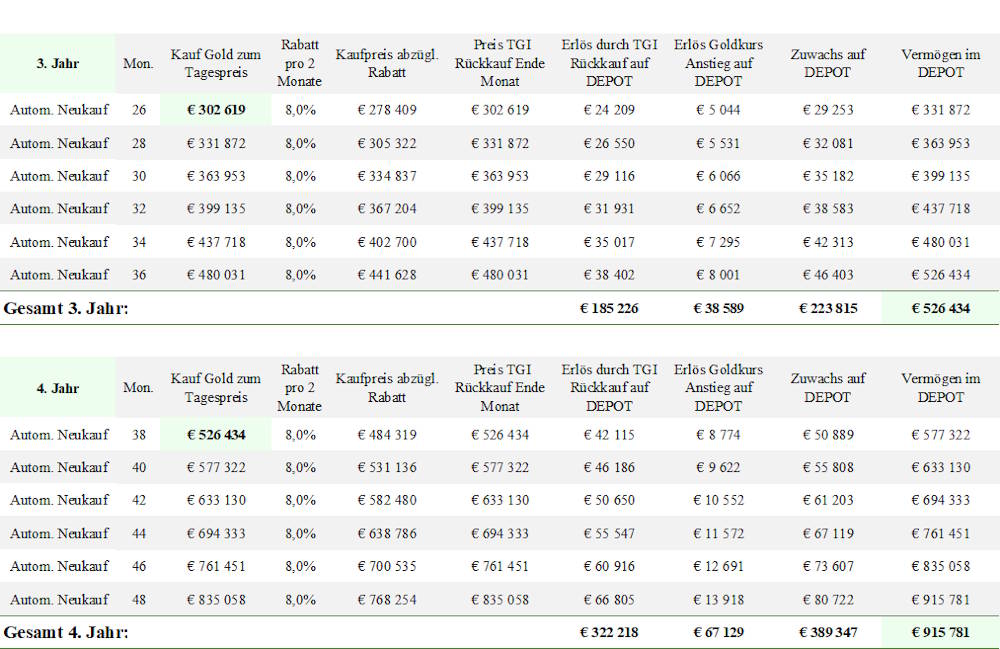Select the € 6 652 gold price gain cell

click(x=719, y=208)
